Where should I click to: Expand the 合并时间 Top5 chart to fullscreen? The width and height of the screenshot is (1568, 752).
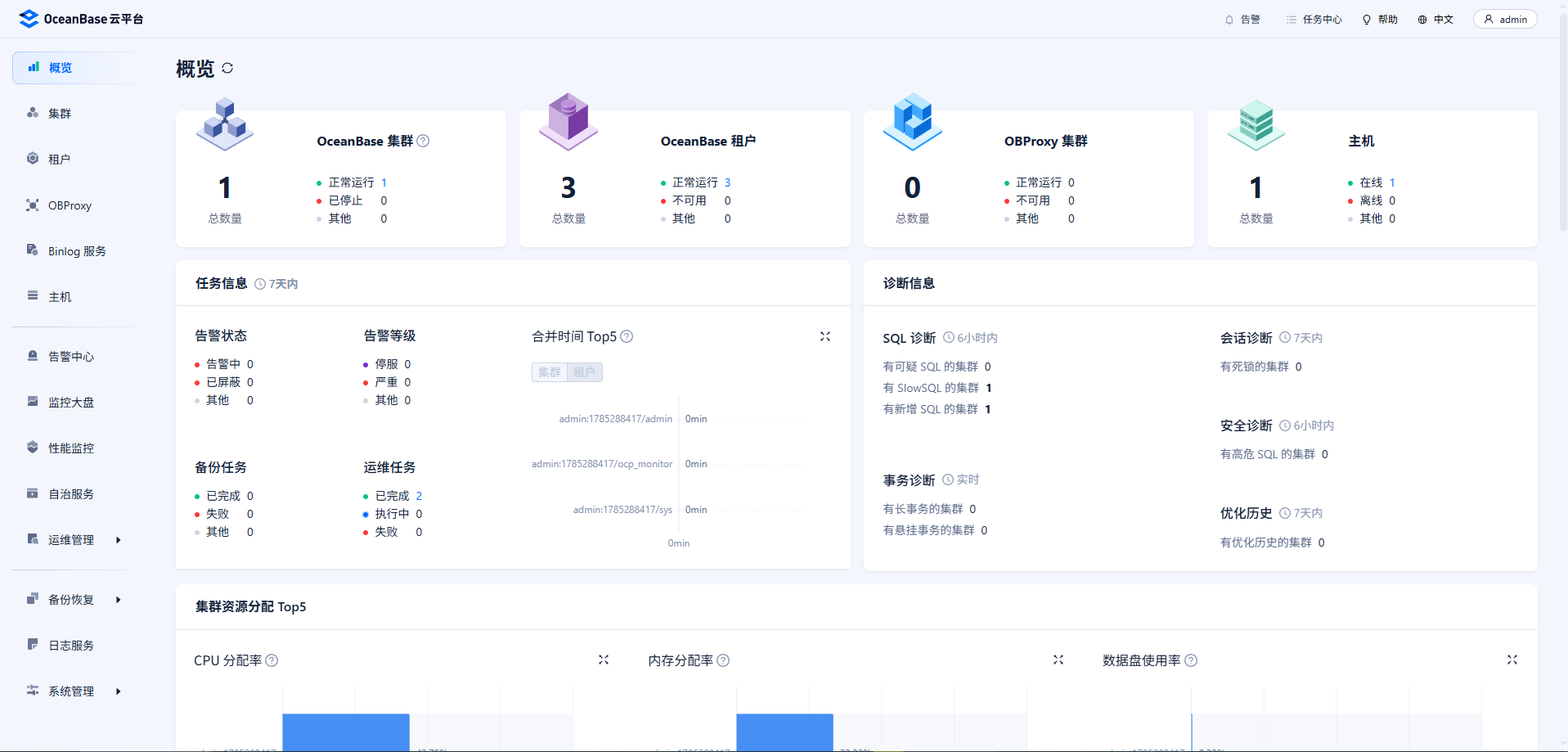tap(825, 336)
